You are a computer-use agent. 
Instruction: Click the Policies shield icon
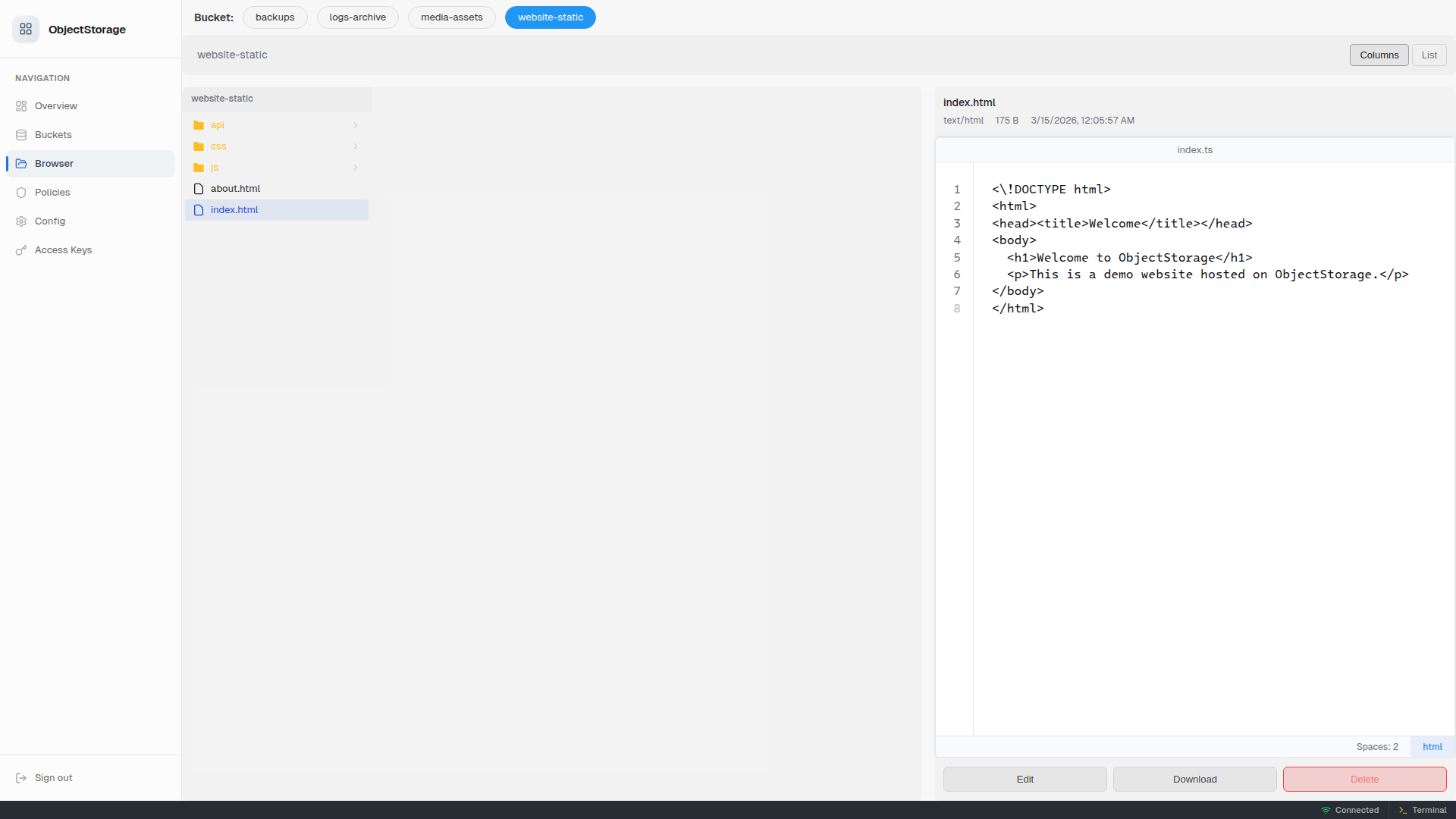click(21, 193)
